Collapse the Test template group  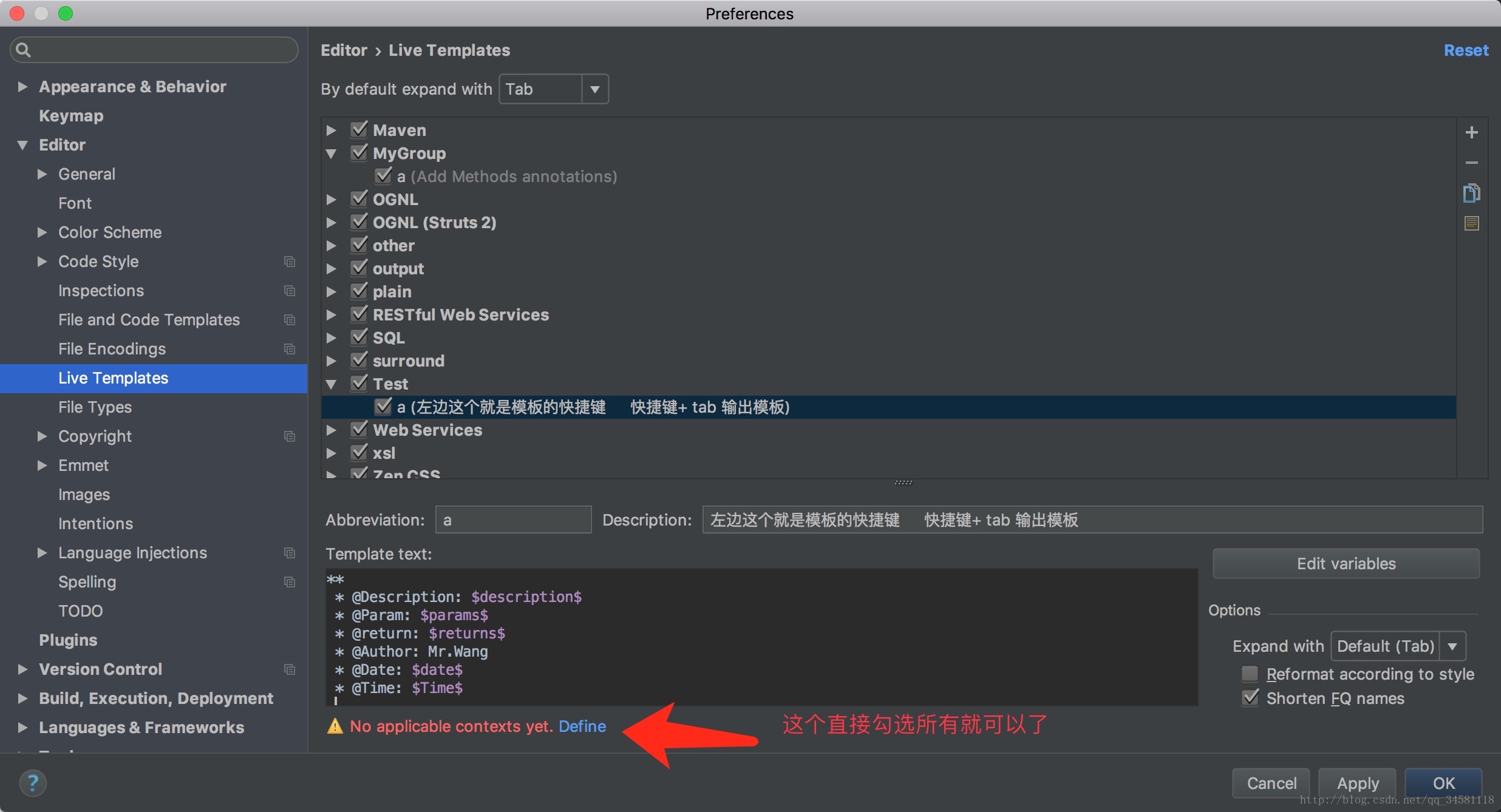(334, 383)
